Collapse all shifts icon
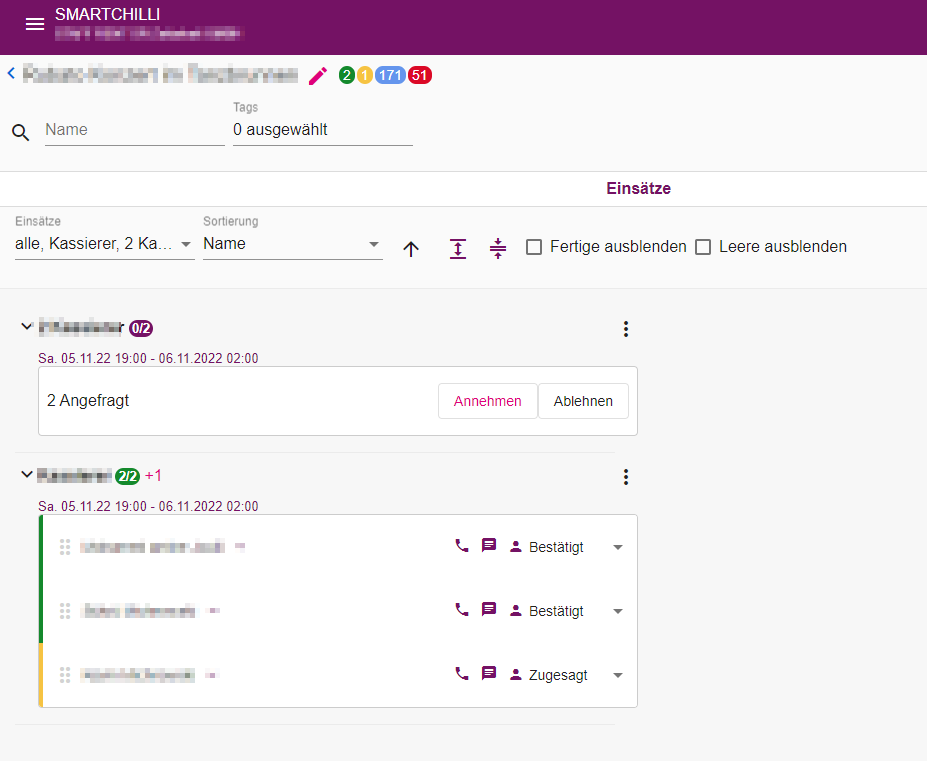Viewport: 927px width, 761px height. click(x=498, y=248)
